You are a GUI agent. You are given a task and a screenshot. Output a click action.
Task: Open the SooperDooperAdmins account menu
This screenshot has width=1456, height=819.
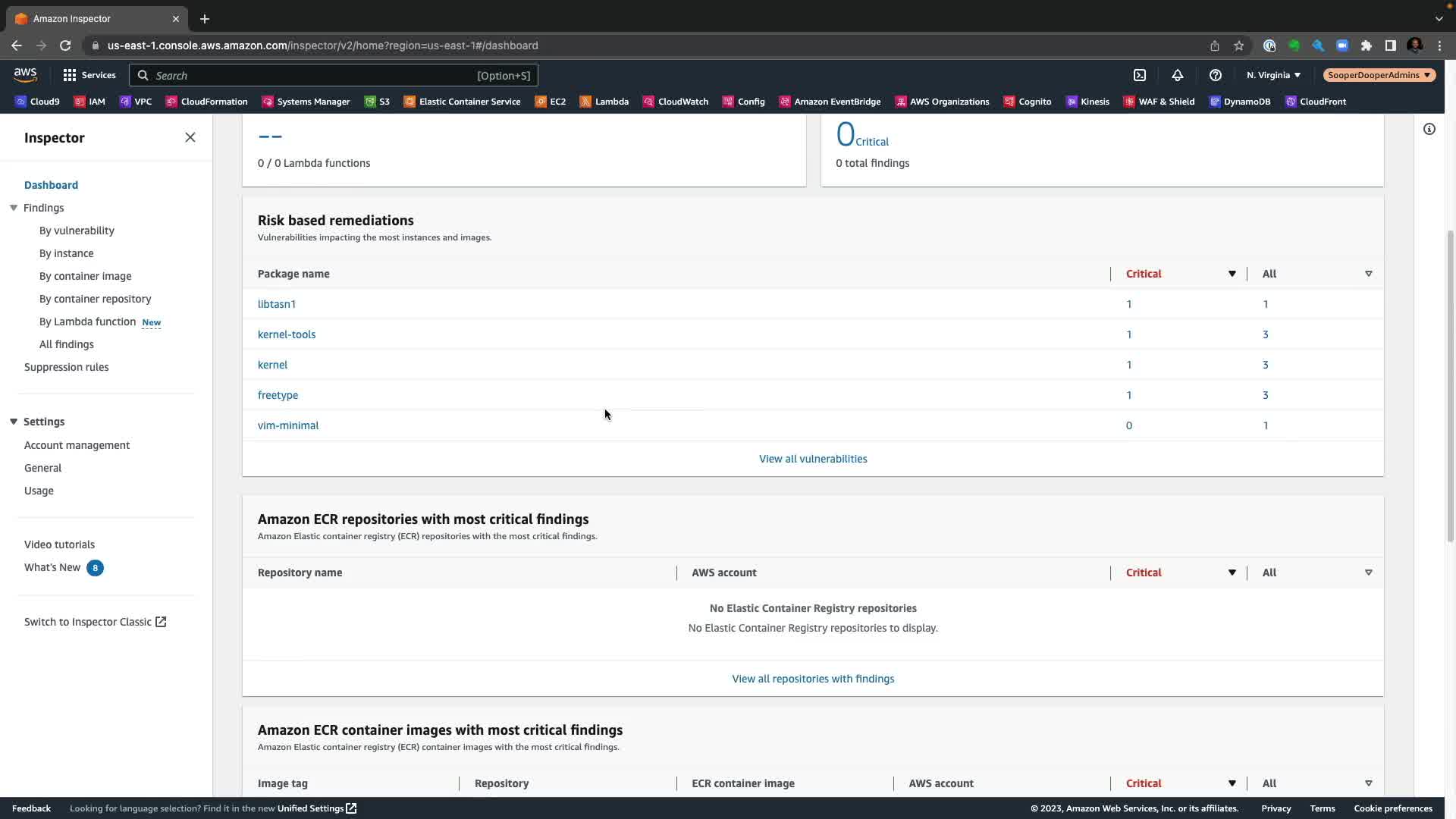pyautogui.click(x=1379, y=75)
